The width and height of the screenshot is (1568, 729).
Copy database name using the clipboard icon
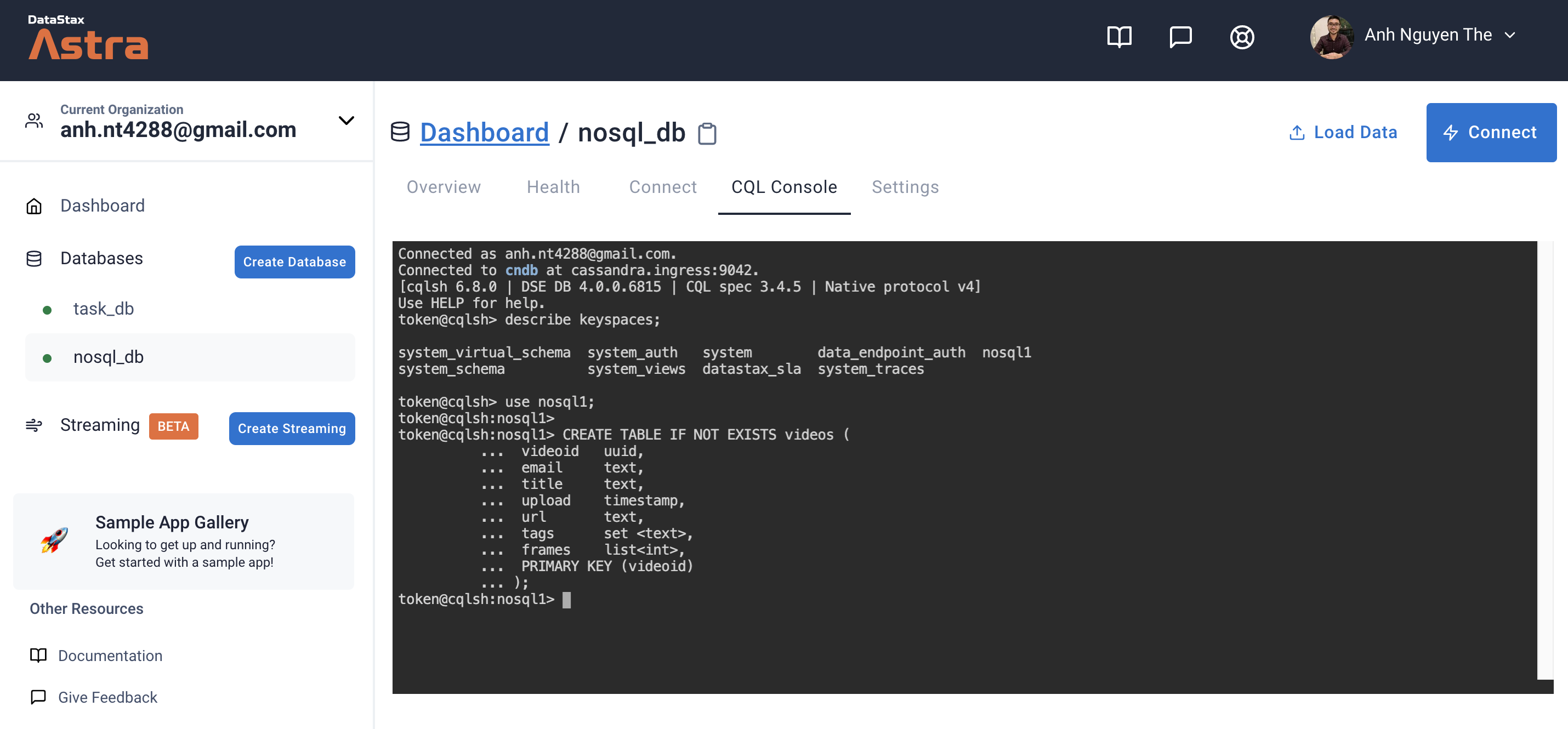click(x=708, y=133)
